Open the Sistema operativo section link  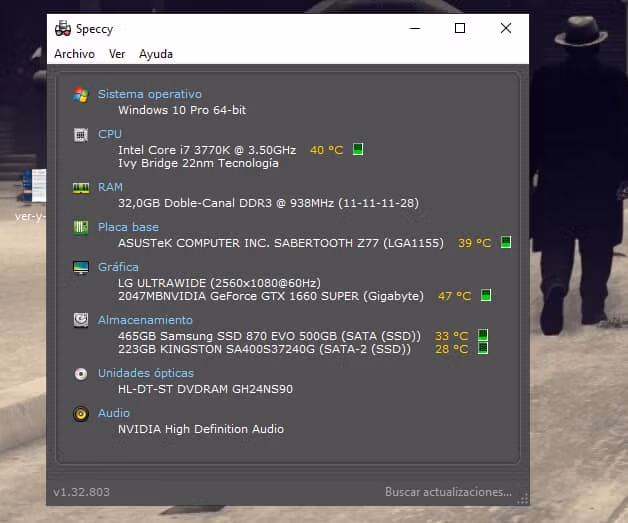(x=150, y=94)
